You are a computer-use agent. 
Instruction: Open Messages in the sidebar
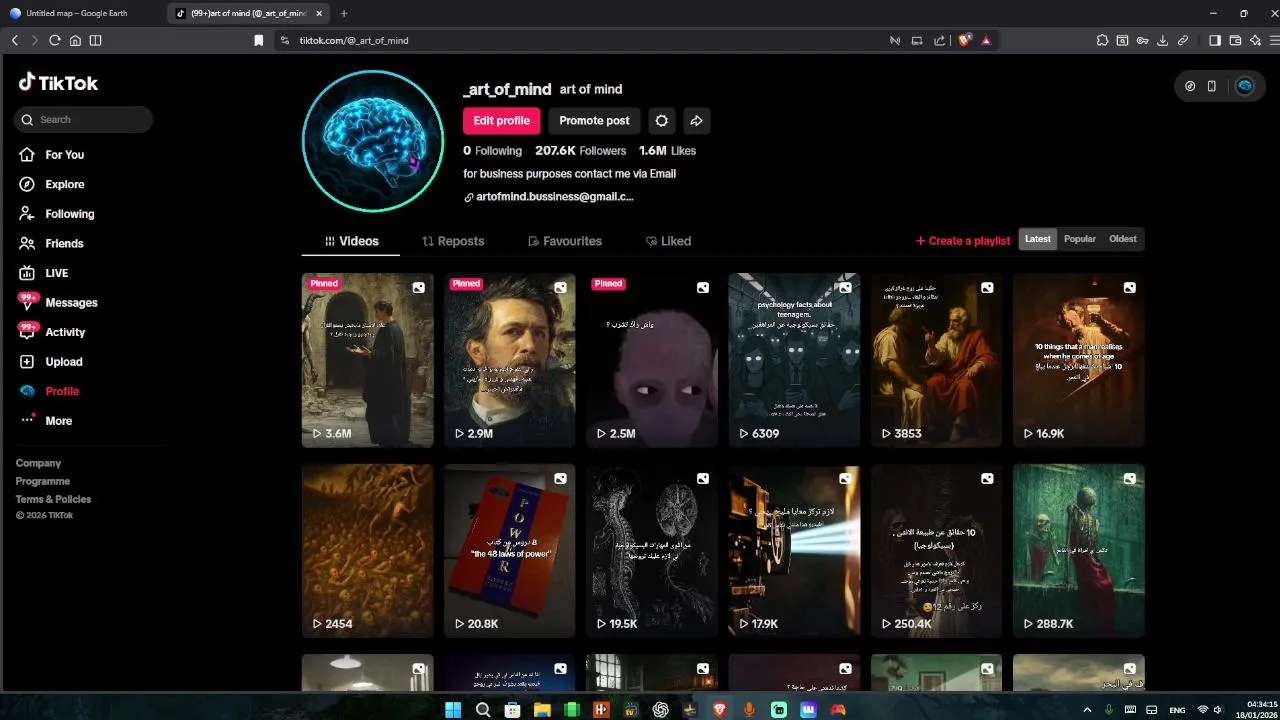click(x=58, y=302)
